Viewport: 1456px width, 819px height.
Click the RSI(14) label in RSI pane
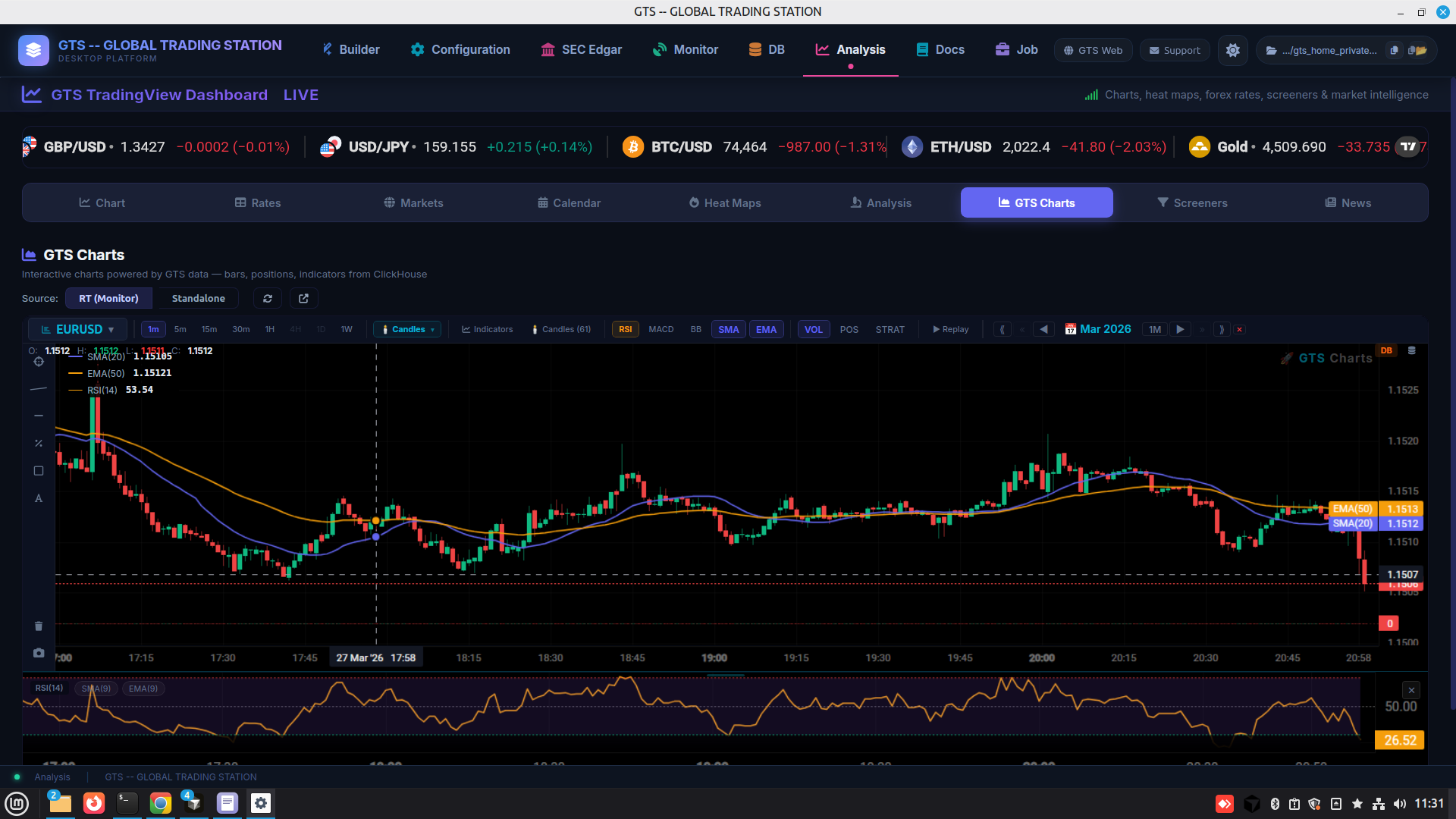[49, 689]
